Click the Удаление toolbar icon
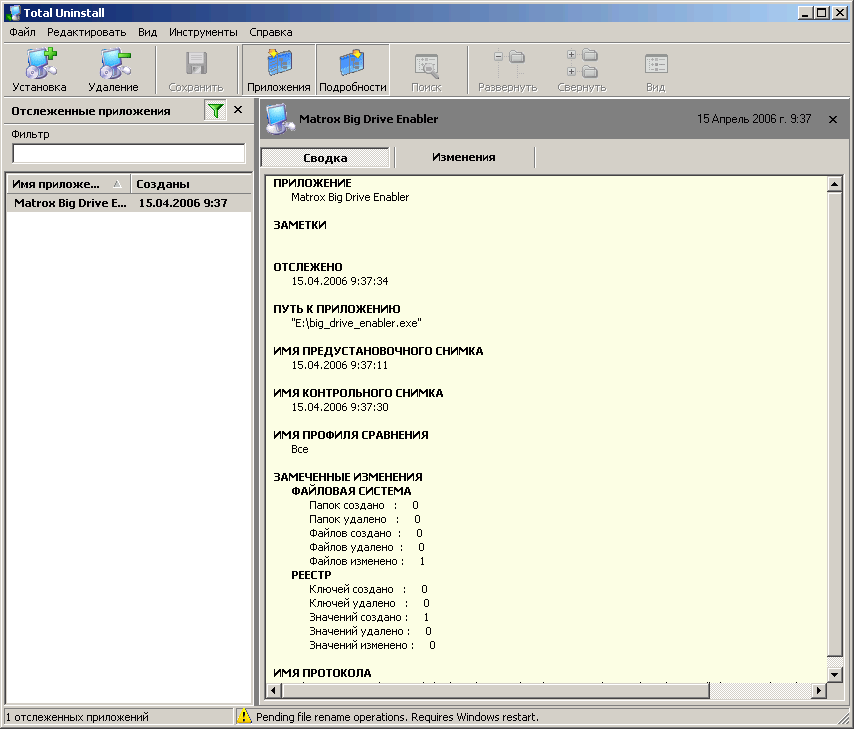Image resolution: width=854 pixels, height=729 pixels. [113, 70]
